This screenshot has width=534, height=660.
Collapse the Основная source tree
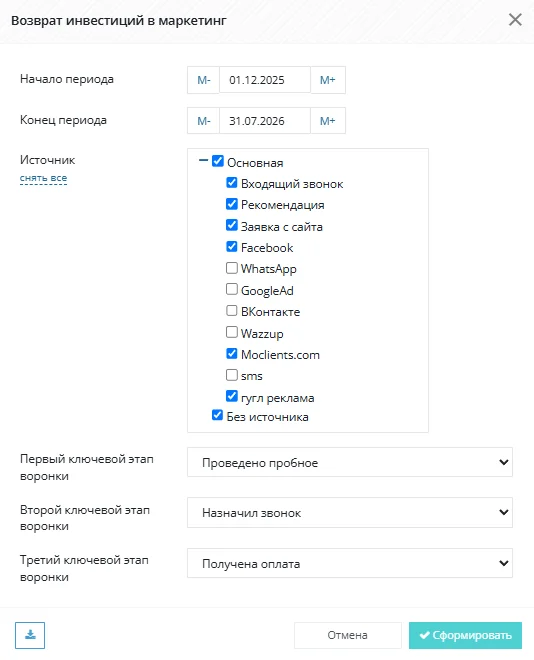tap(203, 160)
